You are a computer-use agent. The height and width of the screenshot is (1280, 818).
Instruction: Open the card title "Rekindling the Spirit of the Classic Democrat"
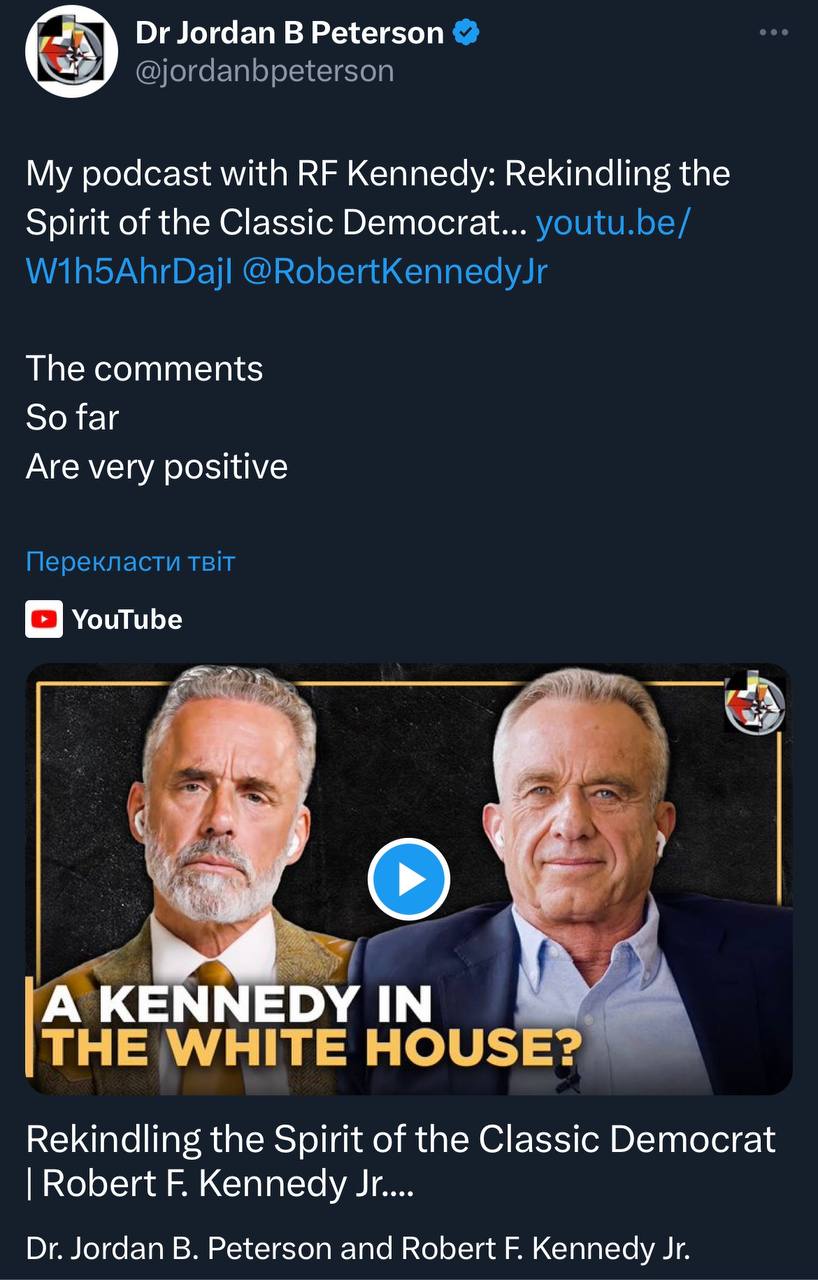(x=400, y=1140)
